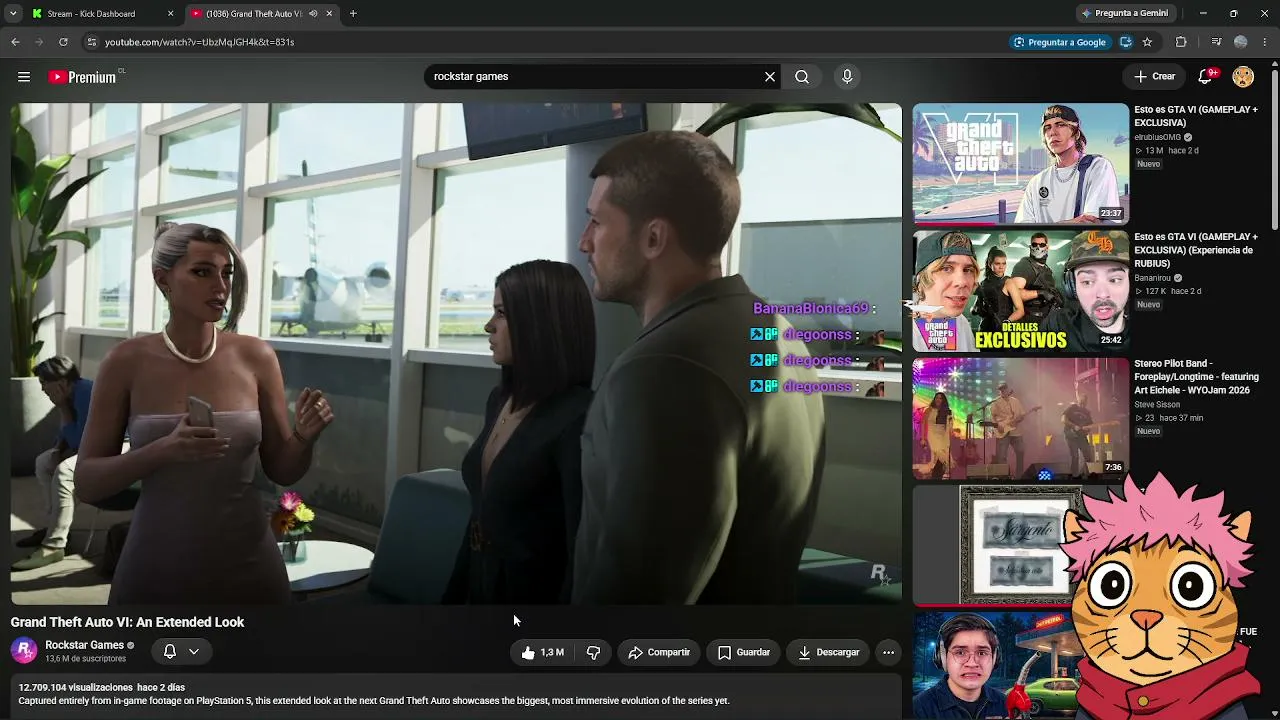
Task: Click the magnifying glass search button
Action: coord(802,77)
